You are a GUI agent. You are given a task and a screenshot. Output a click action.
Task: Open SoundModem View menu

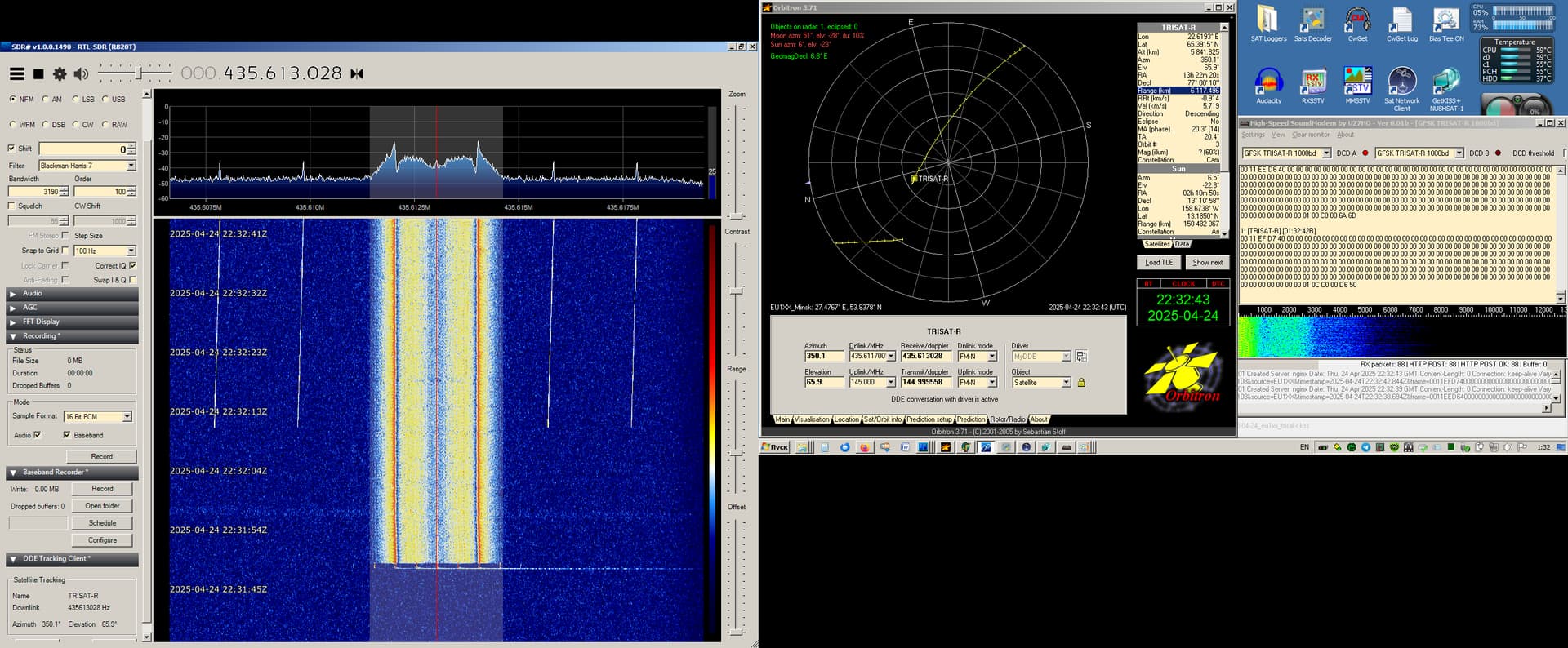point(1278,135)
